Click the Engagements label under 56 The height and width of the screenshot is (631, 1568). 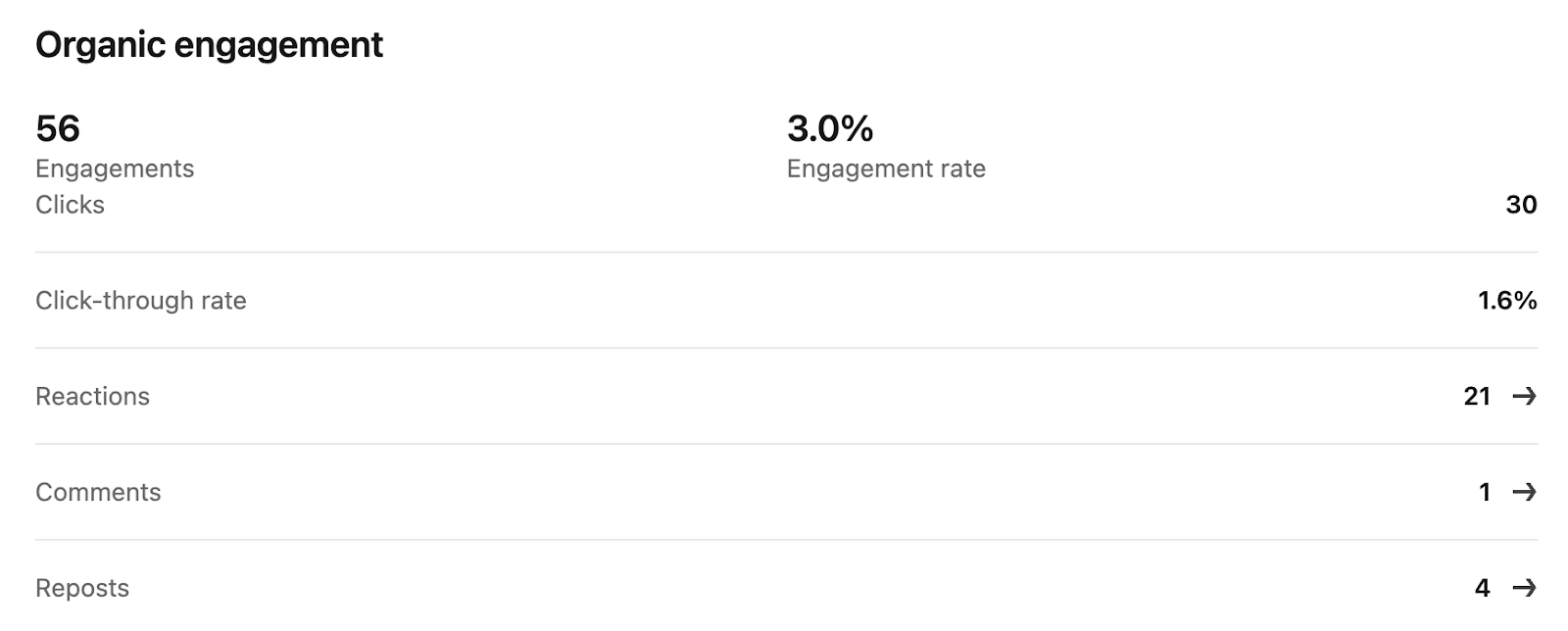115,169
